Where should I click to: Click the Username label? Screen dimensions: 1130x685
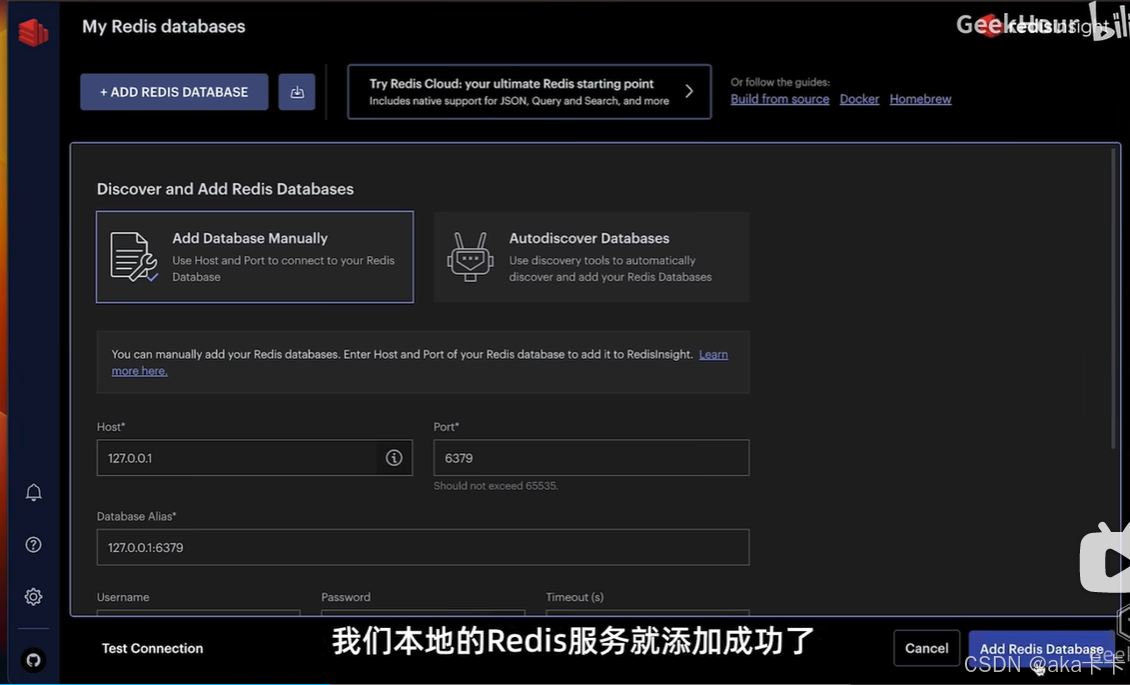pos(123,597)
